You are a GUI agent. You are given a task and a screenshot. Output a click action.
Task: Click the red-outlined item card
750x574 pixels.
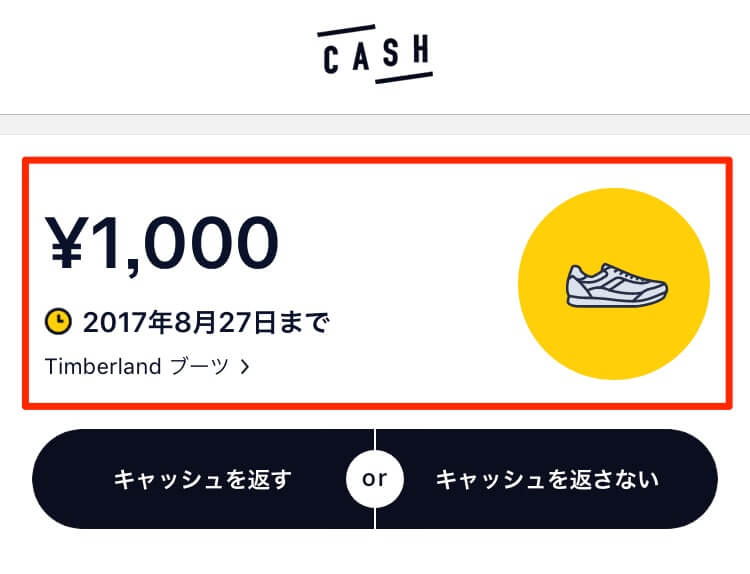tap(377, 283)
